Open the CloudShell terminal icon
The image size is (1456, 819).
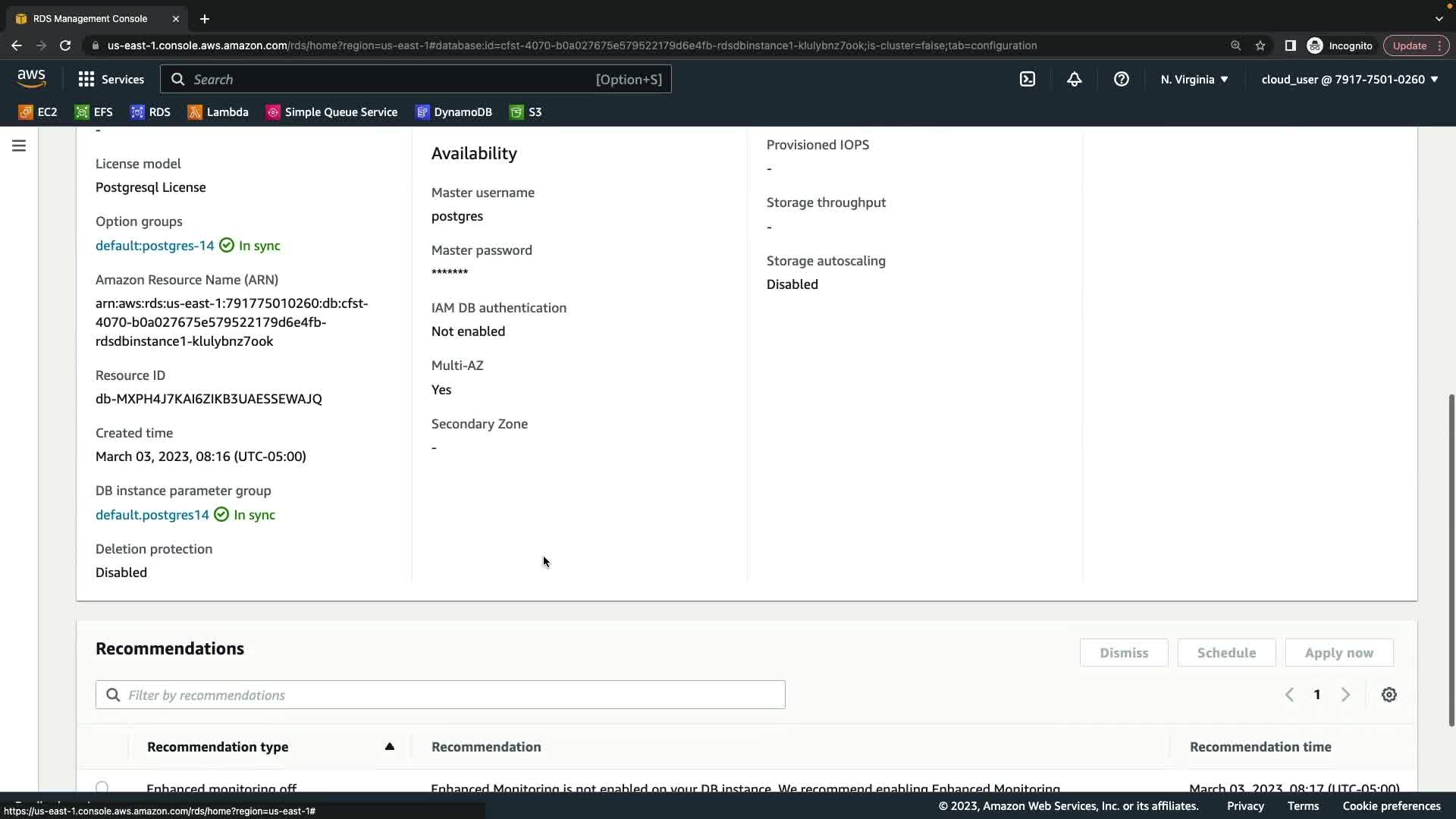tap(1028, 79)
